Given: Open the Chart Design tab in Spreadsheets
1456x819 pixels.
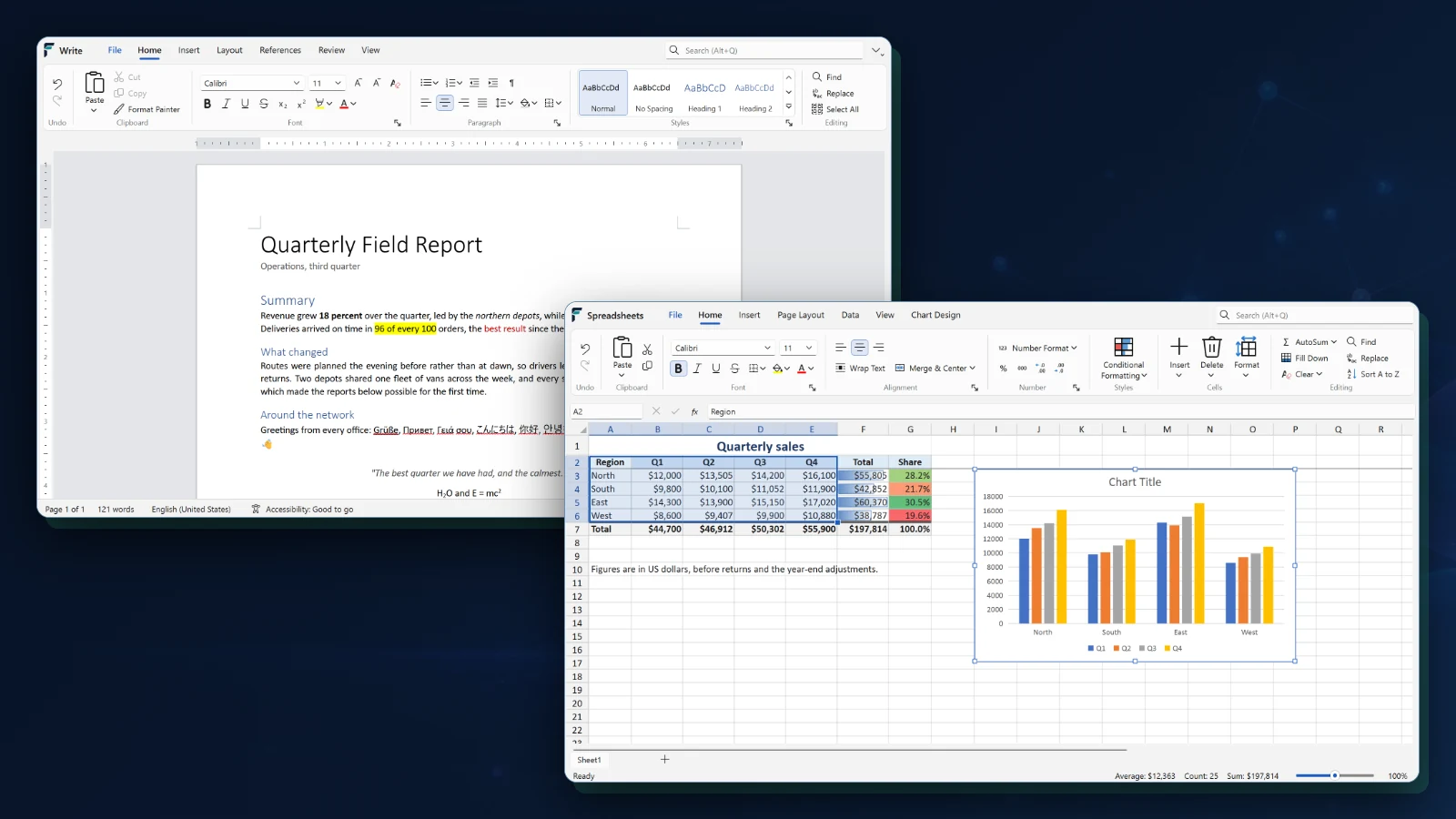Looking at the screenshot, I should 935,316.
